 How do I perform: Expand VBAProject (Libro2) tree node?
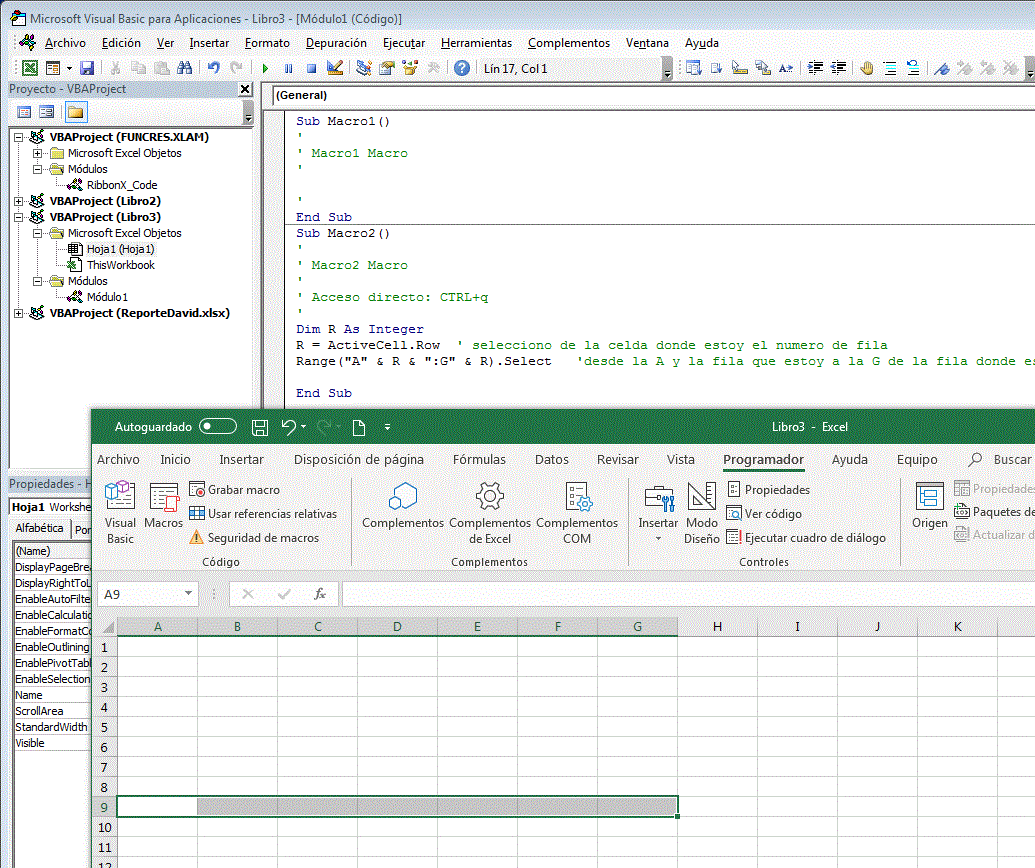click(x=18, y=201)
